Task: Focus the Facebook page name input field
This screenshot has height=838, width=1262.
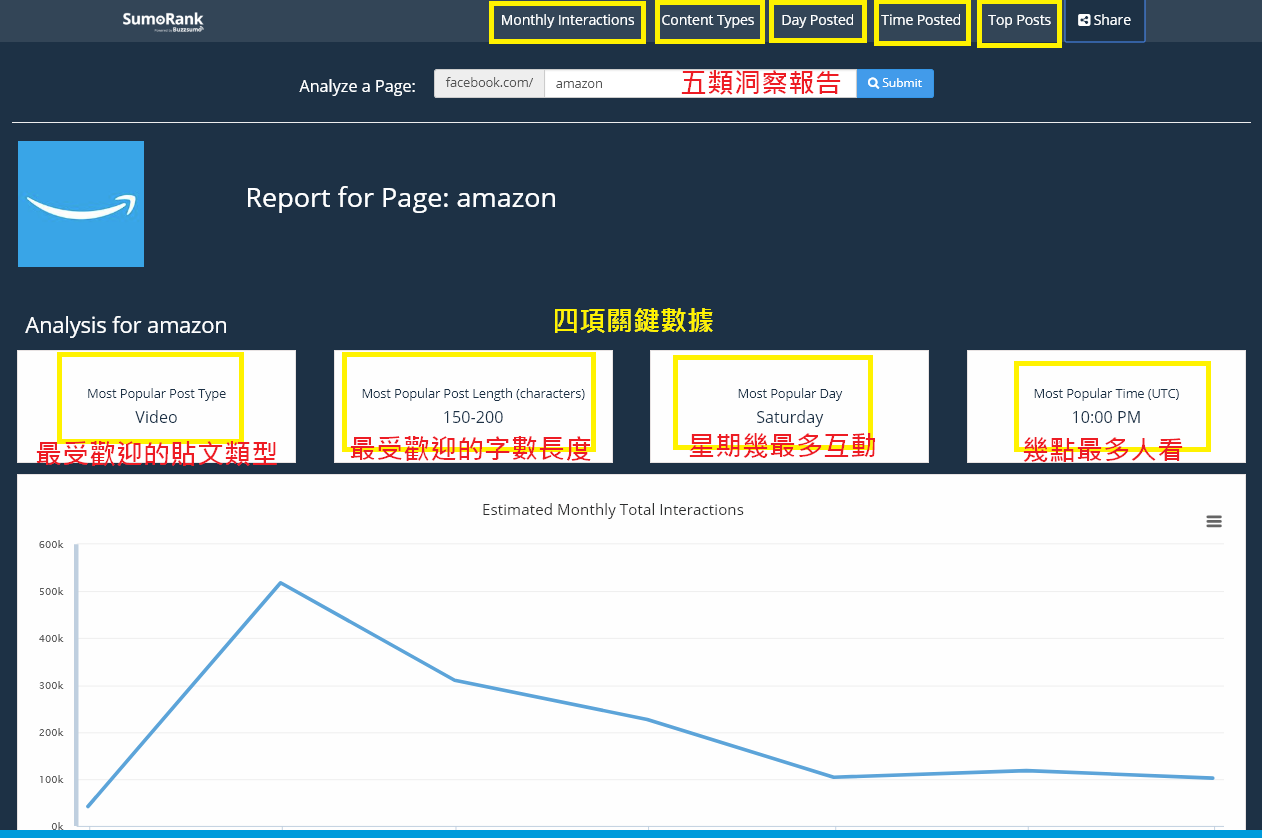Action: [x=700, y=83]
